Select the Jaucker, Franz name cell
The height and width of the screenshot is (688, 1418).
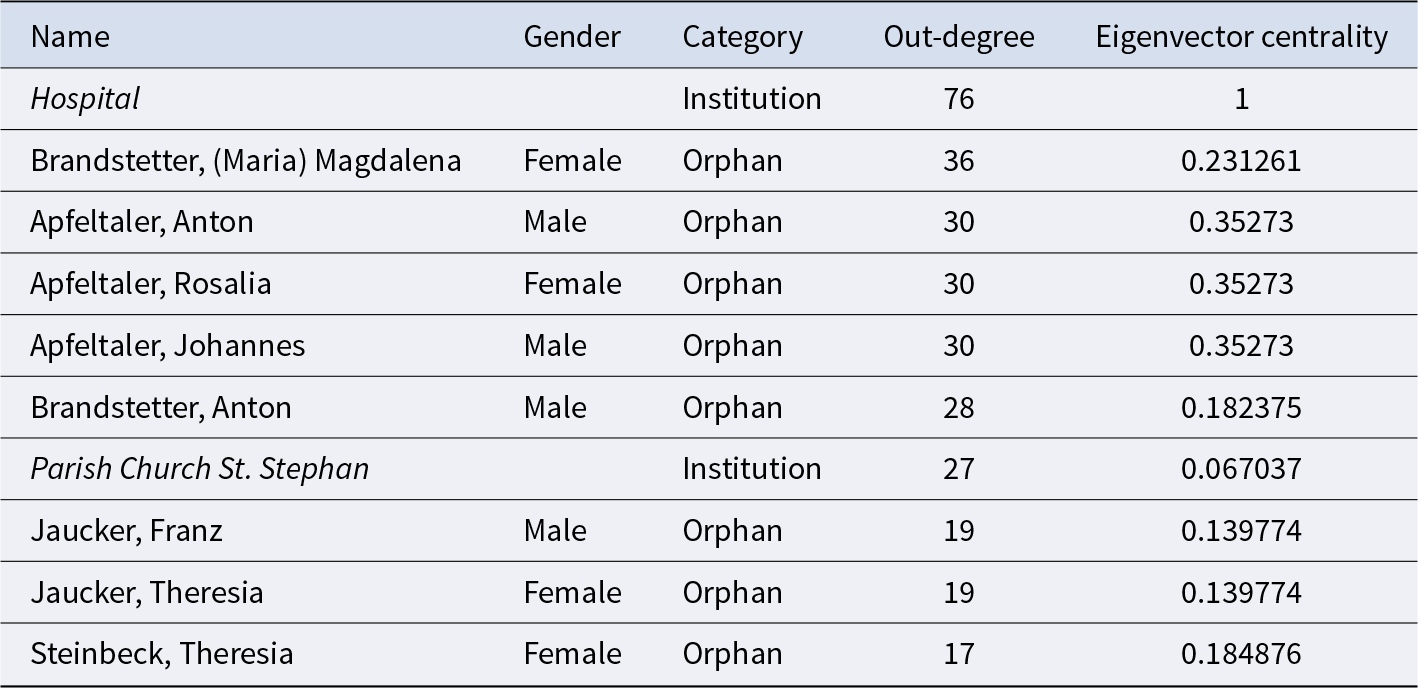click(x=127, y=530)
